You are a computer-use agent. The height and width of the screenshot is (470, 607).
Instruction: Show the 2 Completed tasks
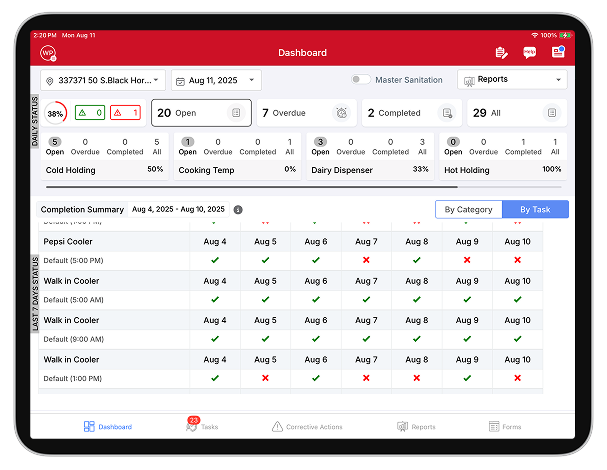(x=410, y=113)
